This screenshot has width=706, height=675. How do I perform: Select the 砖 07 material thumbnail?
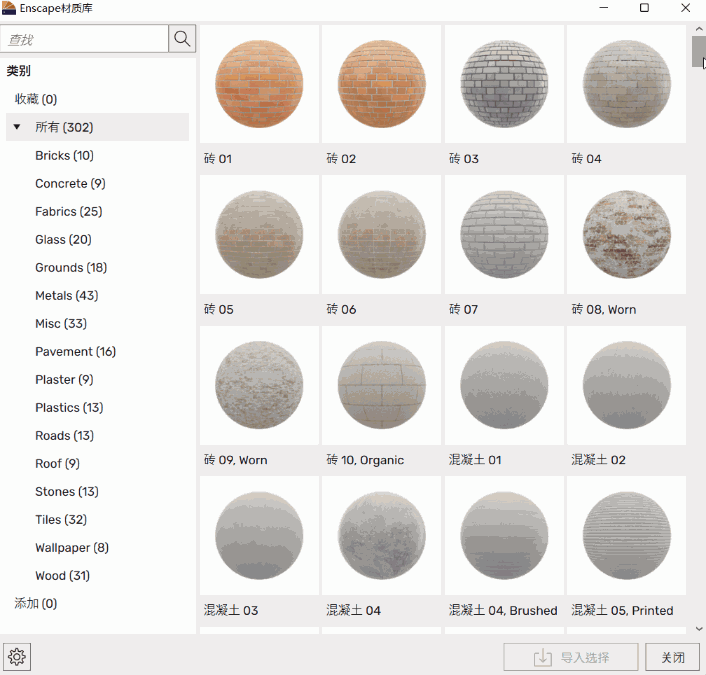504,235
